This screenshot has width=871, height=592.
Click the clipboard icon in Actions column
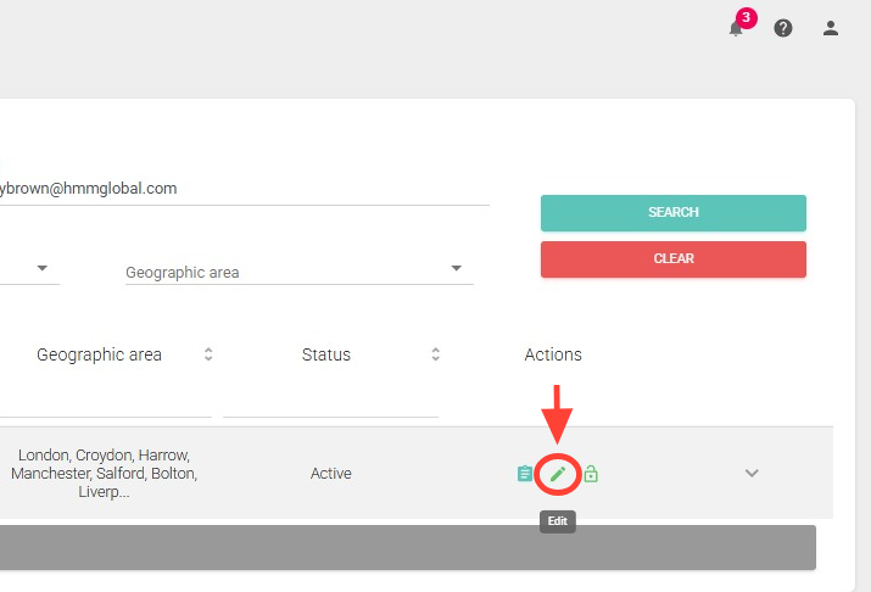[525, 474]
